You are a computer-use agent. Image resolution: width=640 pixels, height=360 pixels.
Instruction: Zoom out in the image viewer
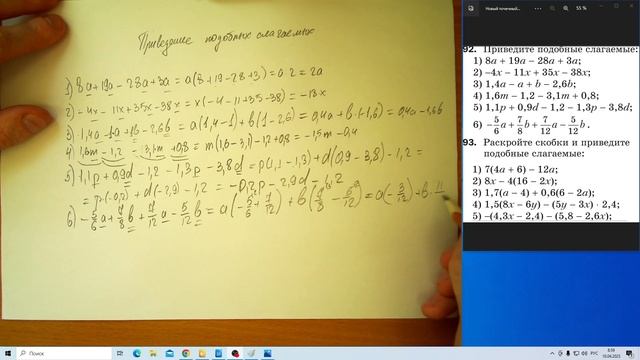pyautogui.click(x=552, y=8)
